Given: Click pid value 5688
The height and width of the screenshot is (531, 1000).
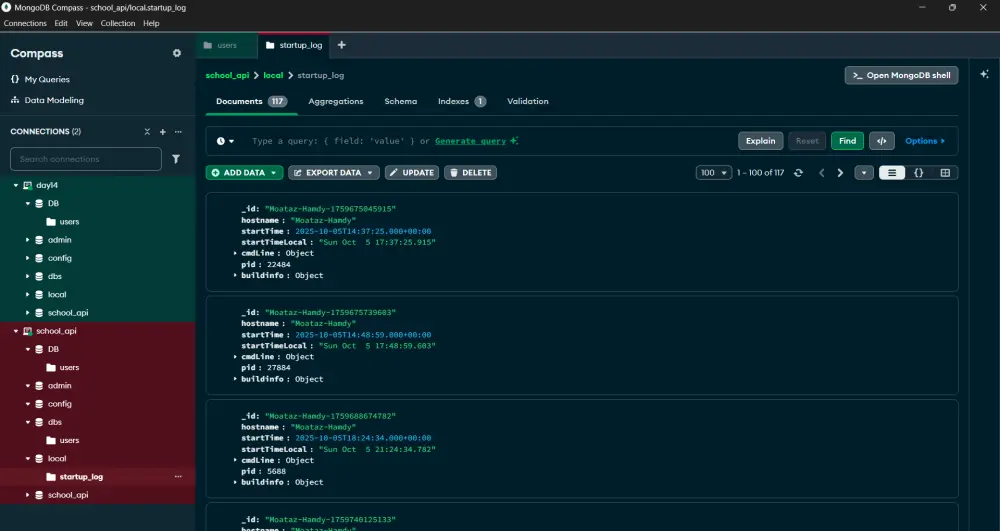Looking at the screenshot, I should [276, 471].
